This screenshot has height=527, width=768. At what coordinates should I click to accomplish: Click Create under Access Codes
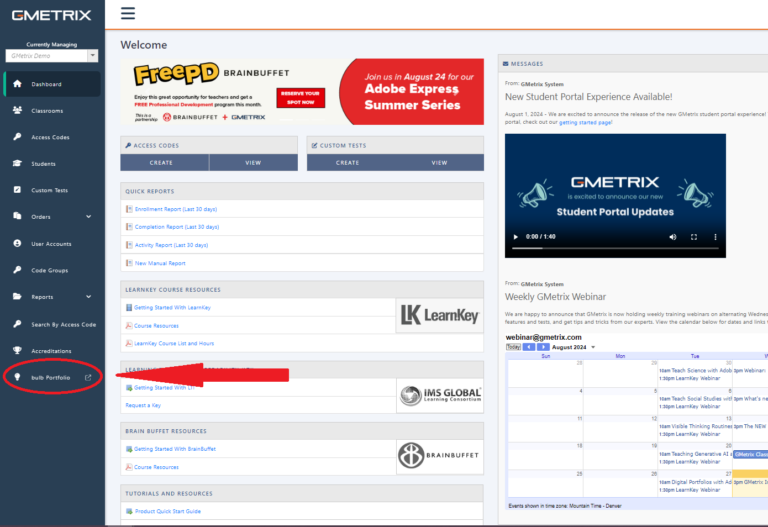tap(164, 162)
